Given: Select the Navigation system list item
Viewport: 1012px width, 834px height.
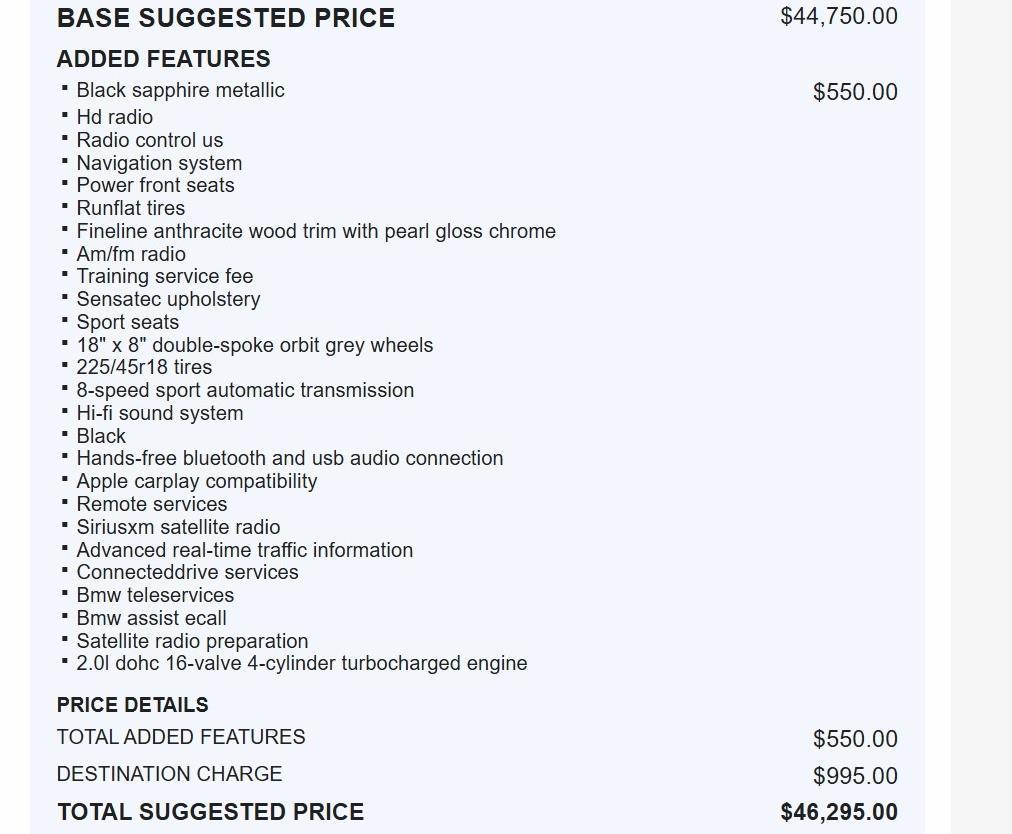Looking at the screenshot, I should (x=159, y=163).
